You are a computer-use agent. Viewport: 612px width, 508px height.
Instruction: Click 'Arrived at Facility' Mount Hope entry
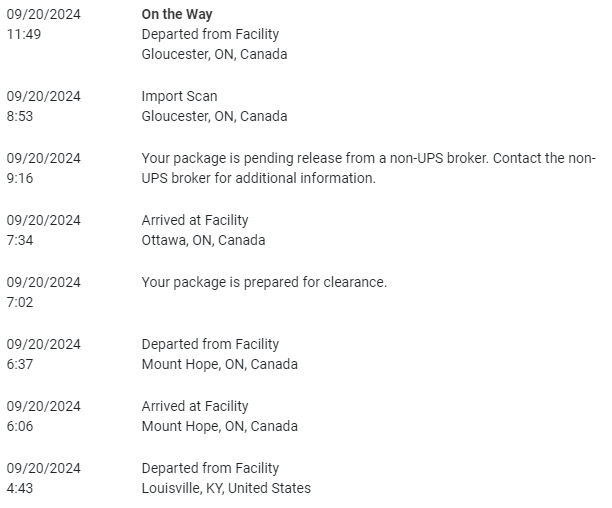[x=195, y=406]
